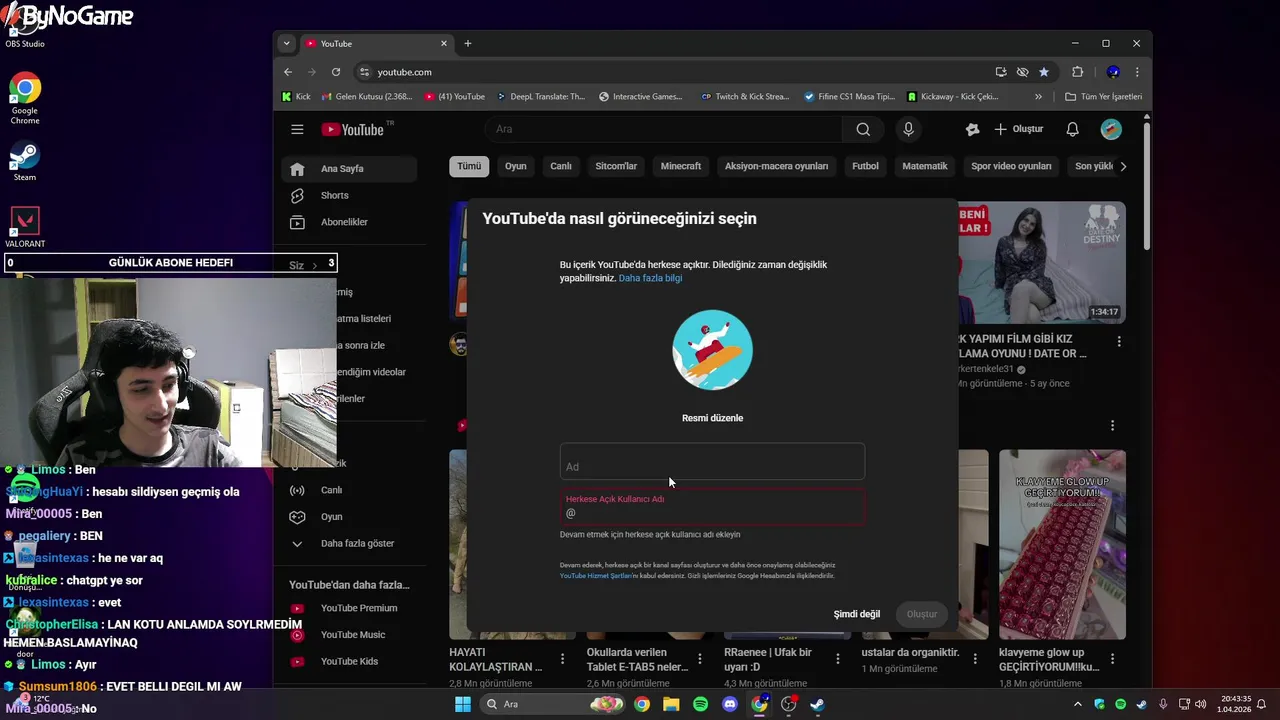
Task: Click the crossed-eye tracking protection icon
Action: pyautogui.click(x=1022, y=72)
